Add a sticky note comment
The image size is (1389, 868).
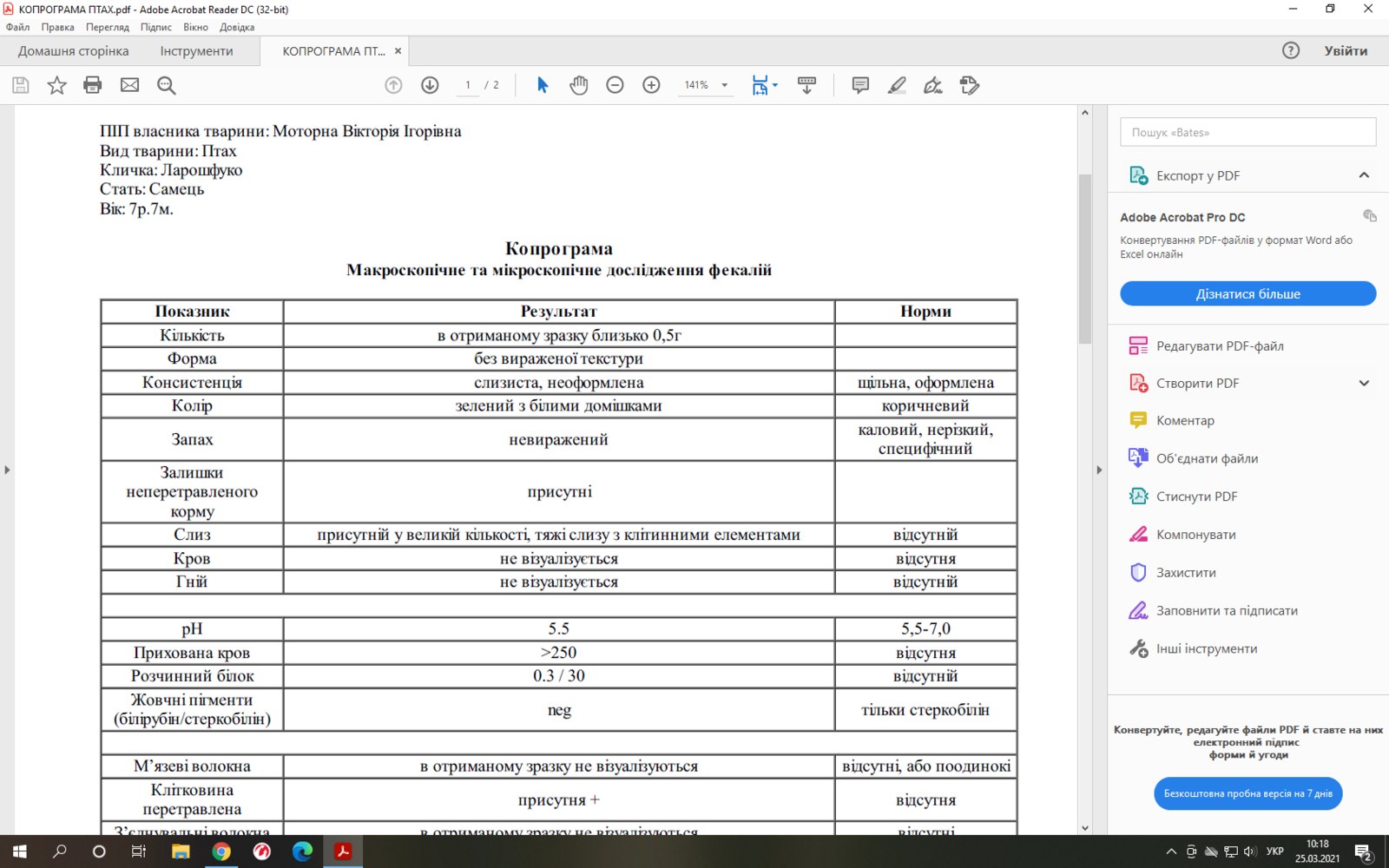[x=860, y=85]
